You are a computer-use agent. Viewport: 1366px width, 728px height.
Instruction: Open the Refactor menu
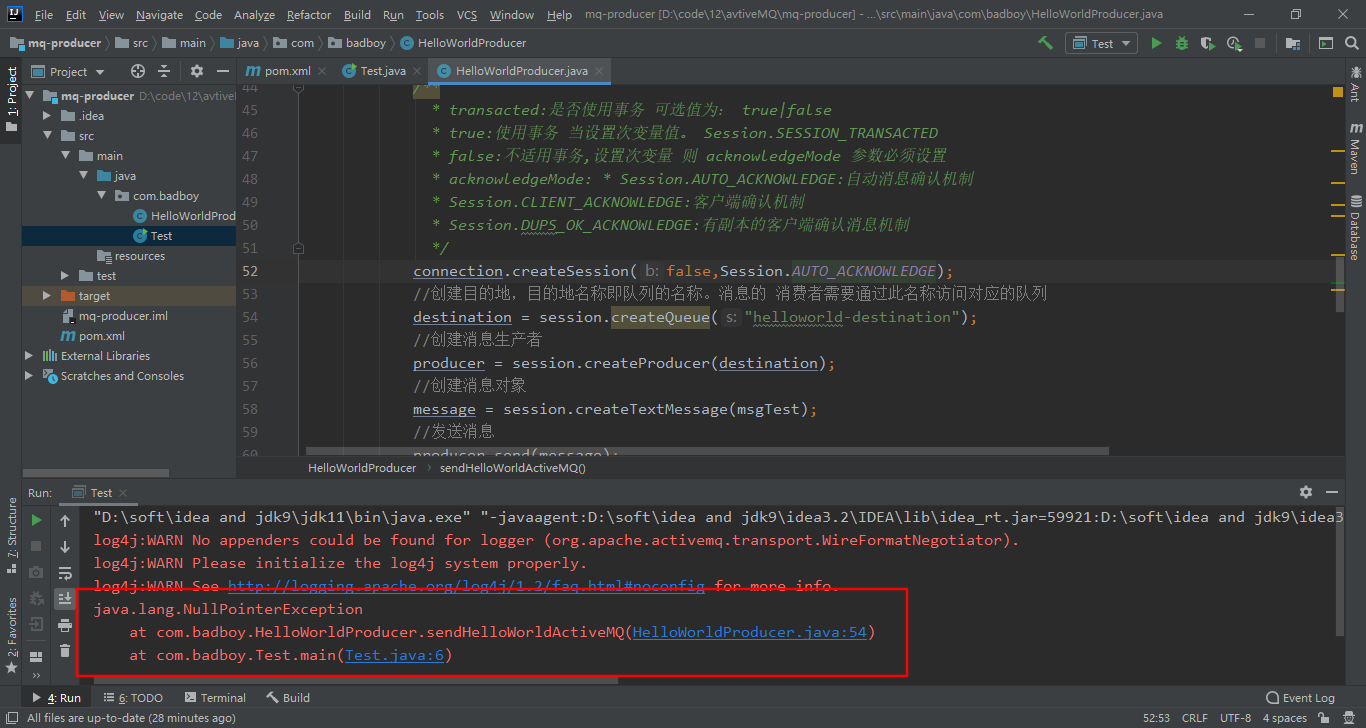click(308, 15)
